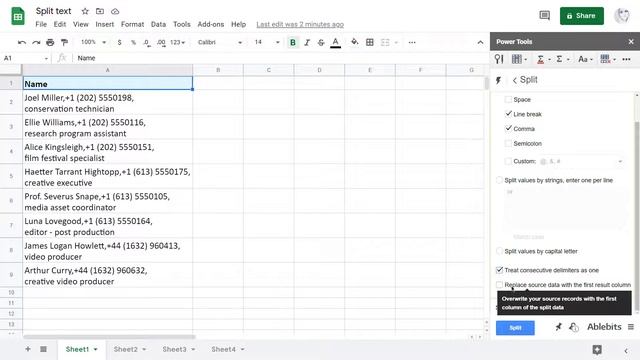The width and height of the screenshot is (640, 360).
Task: Open Power Tools formulas tool group
Action: (543, 59)
